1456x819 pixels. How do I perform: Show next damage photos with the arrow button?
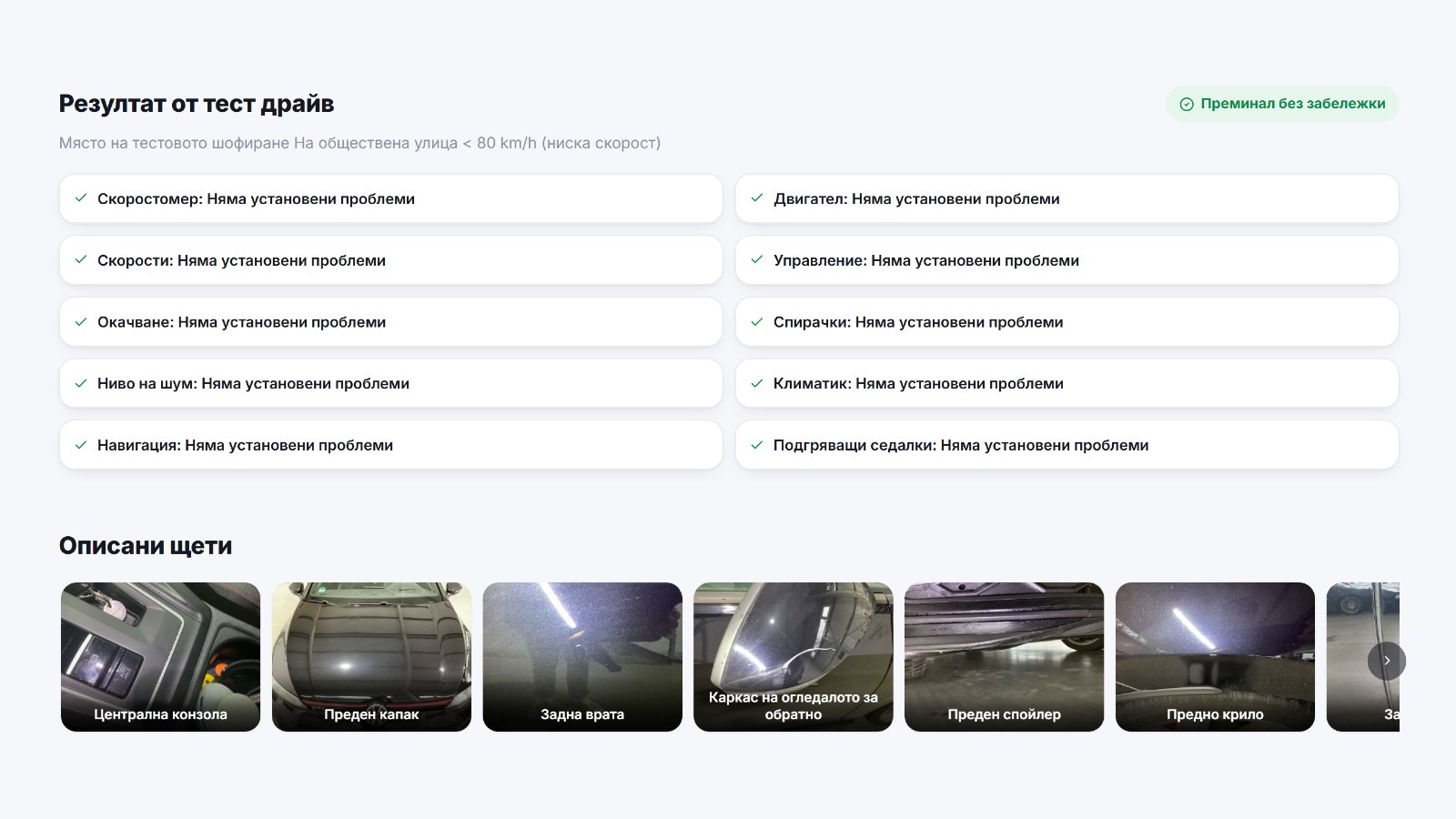(x=1387, y=661)
